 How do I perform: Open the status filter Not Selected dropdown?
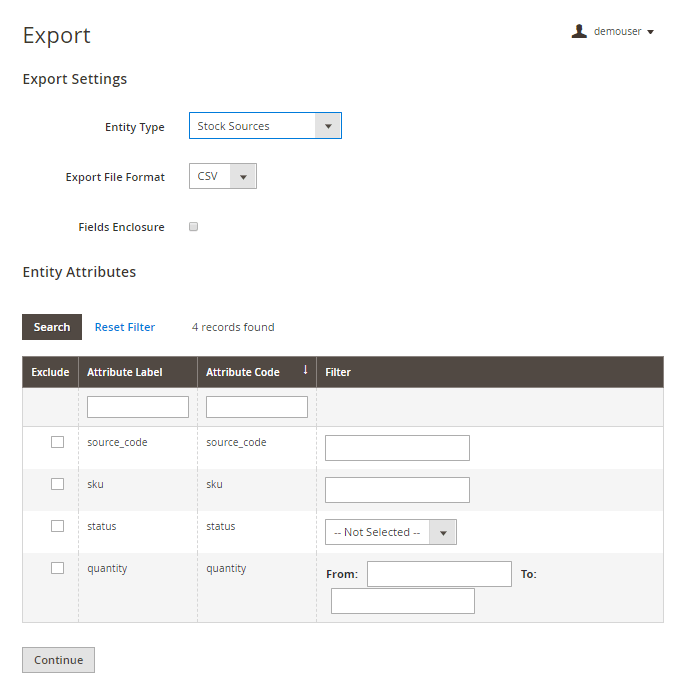390,532
